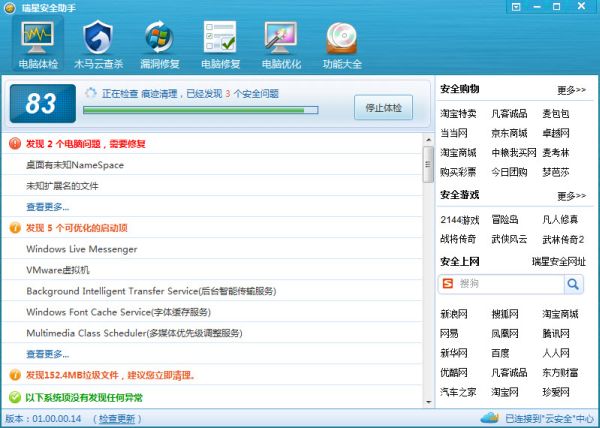Expand 查看更多 under computer problems
The width and height of the screenshot is (600, 428).
[x=47, y=206]
